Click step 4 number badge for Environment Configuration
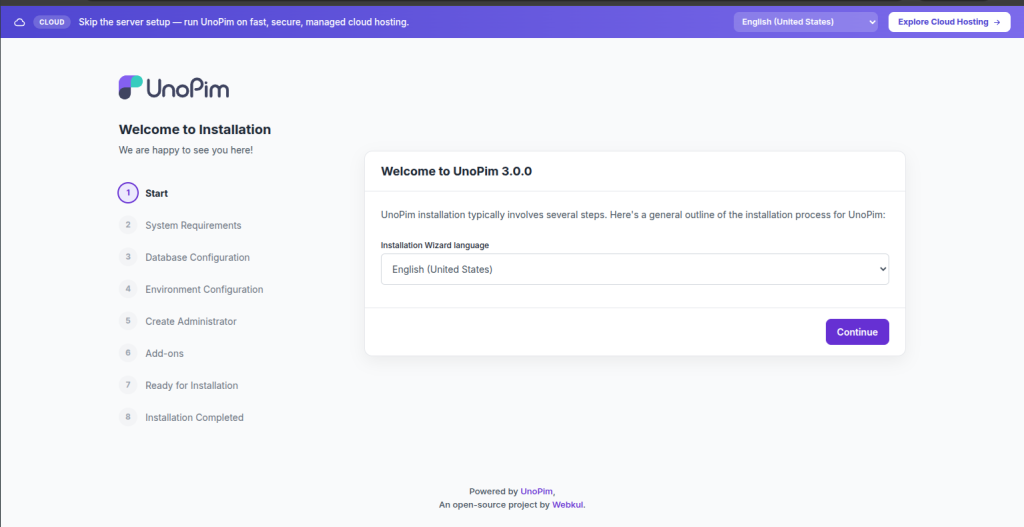Image resolution: width=1024 pixels, height=527 pixels. [x=128, y=289]
